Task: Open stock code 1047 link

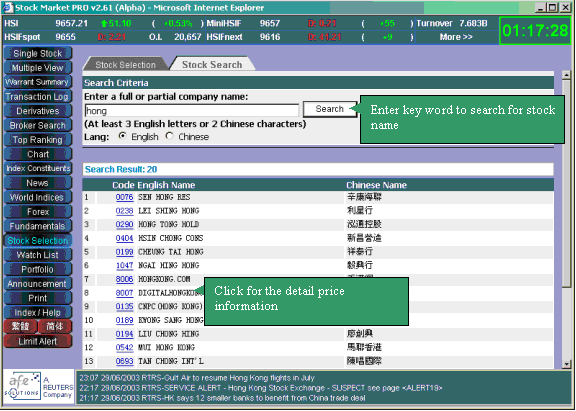Action: pyautogui.click(x=124, y=266)
